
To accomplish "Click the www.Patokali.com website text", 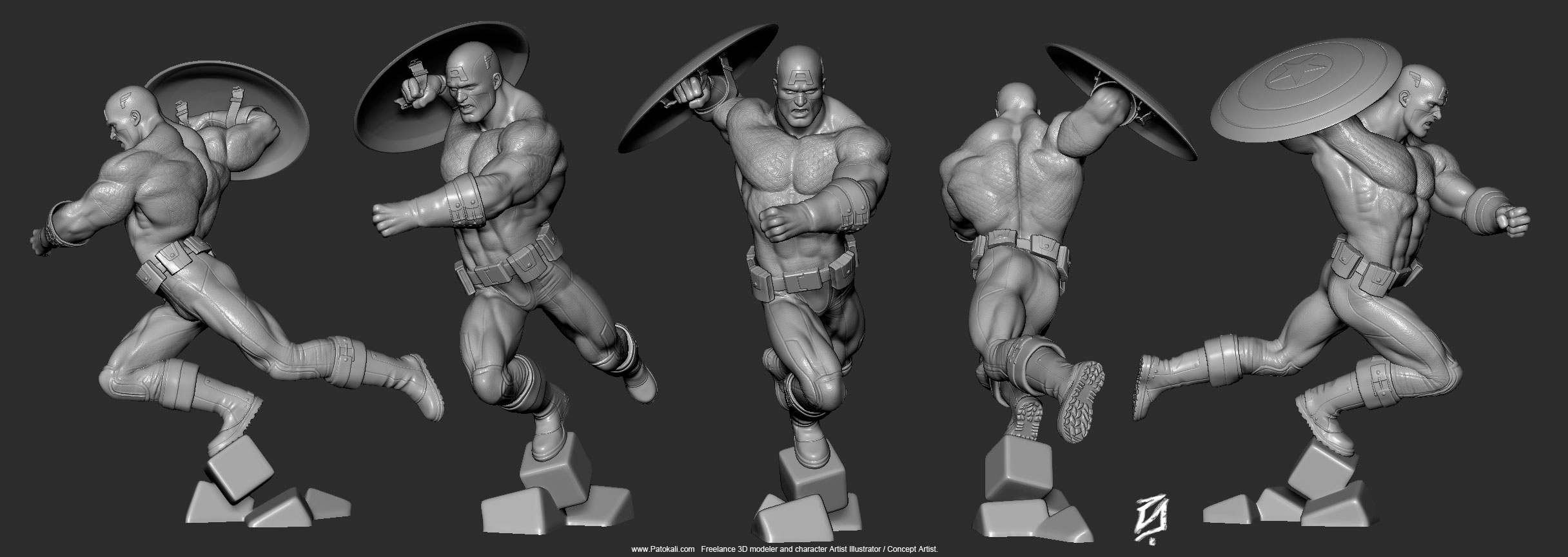I will click(x=662, y=549).
